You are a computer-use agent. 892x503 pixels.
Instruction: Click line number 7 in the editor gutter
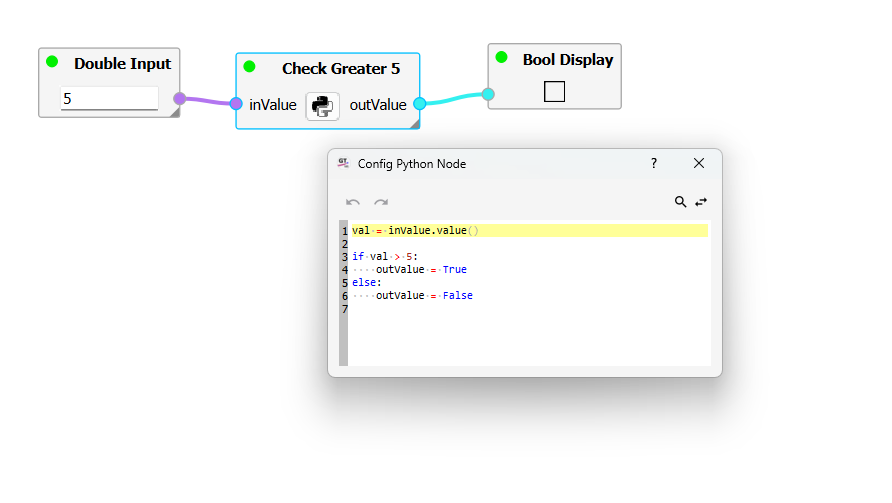(x=344, y=309)
